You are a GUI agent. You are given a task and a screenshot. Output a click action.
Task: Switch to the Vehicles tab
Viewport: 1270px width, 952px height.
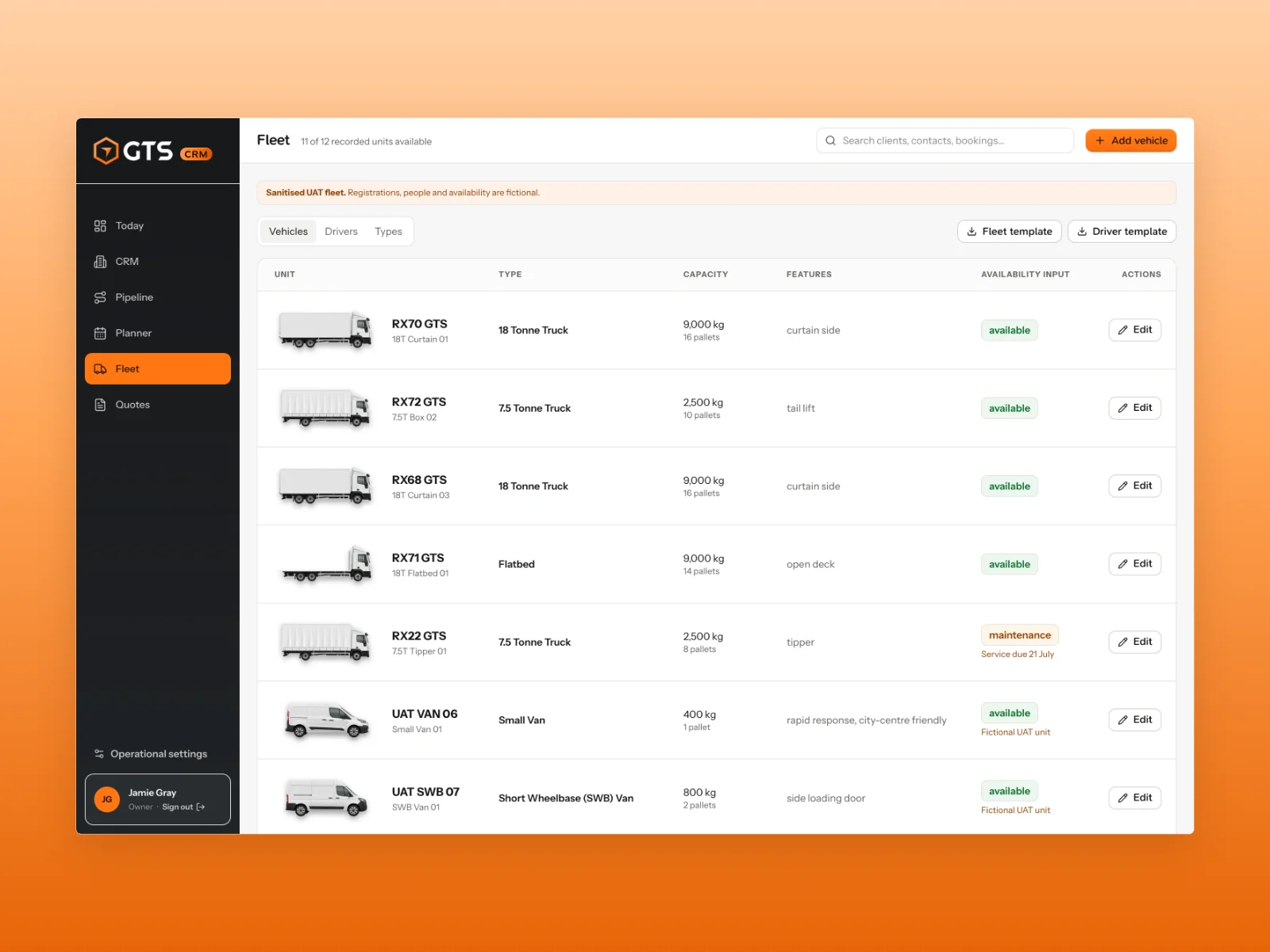point(288,232)
